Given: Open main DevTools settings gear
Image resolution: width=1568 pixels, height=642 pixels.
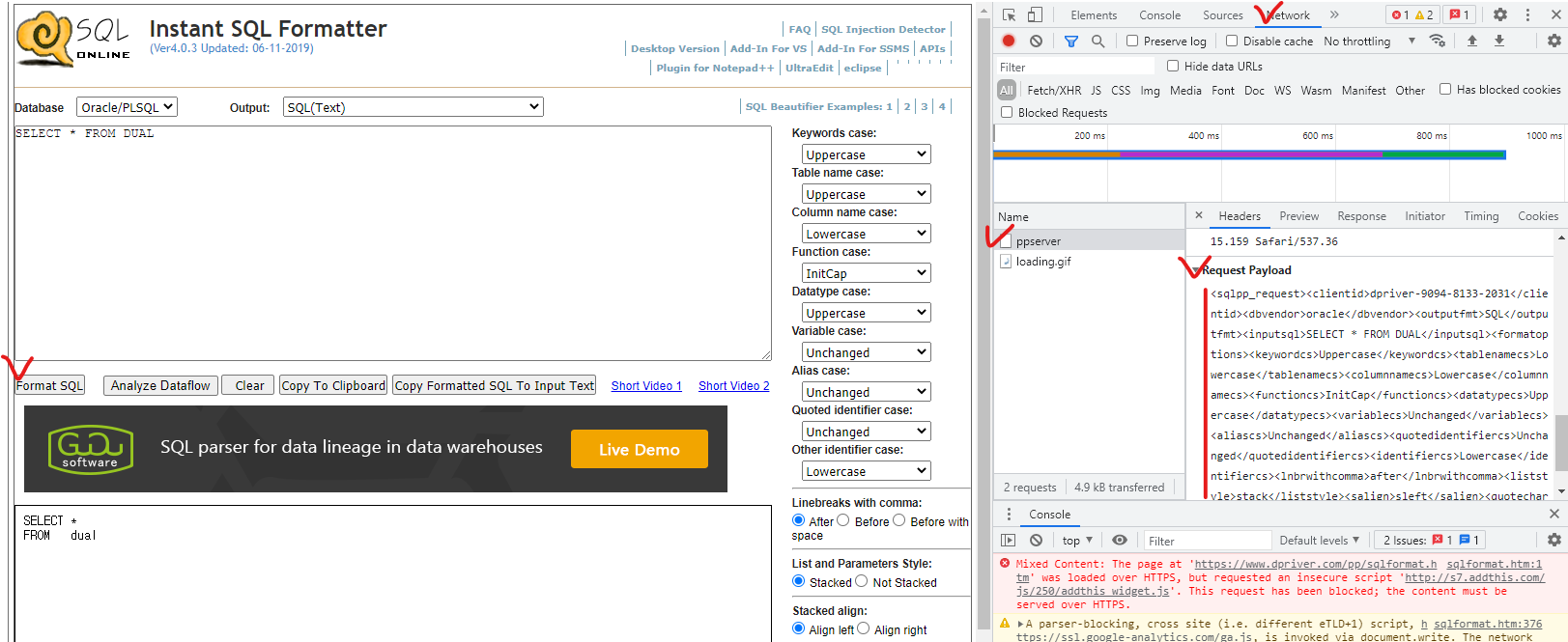Looking at the screenshot, I should click(x=1500, y=14).
